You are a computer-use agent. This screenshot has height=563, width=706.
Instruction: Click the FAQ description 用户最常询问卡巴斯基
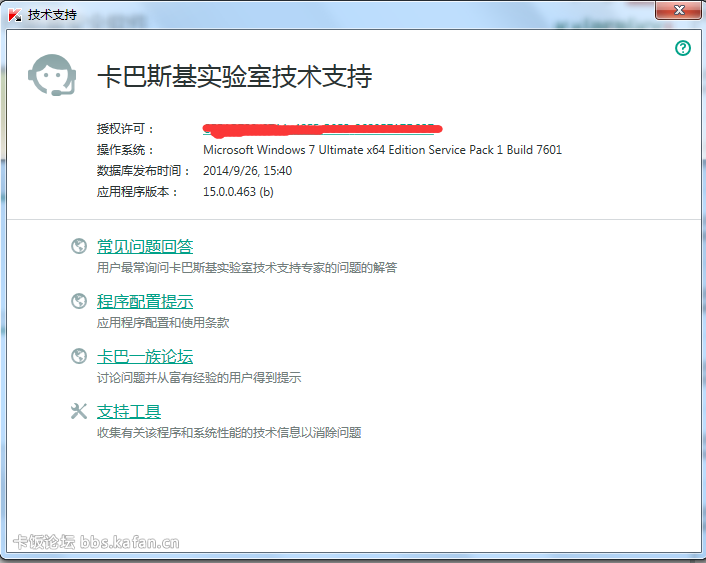point(247,268)
